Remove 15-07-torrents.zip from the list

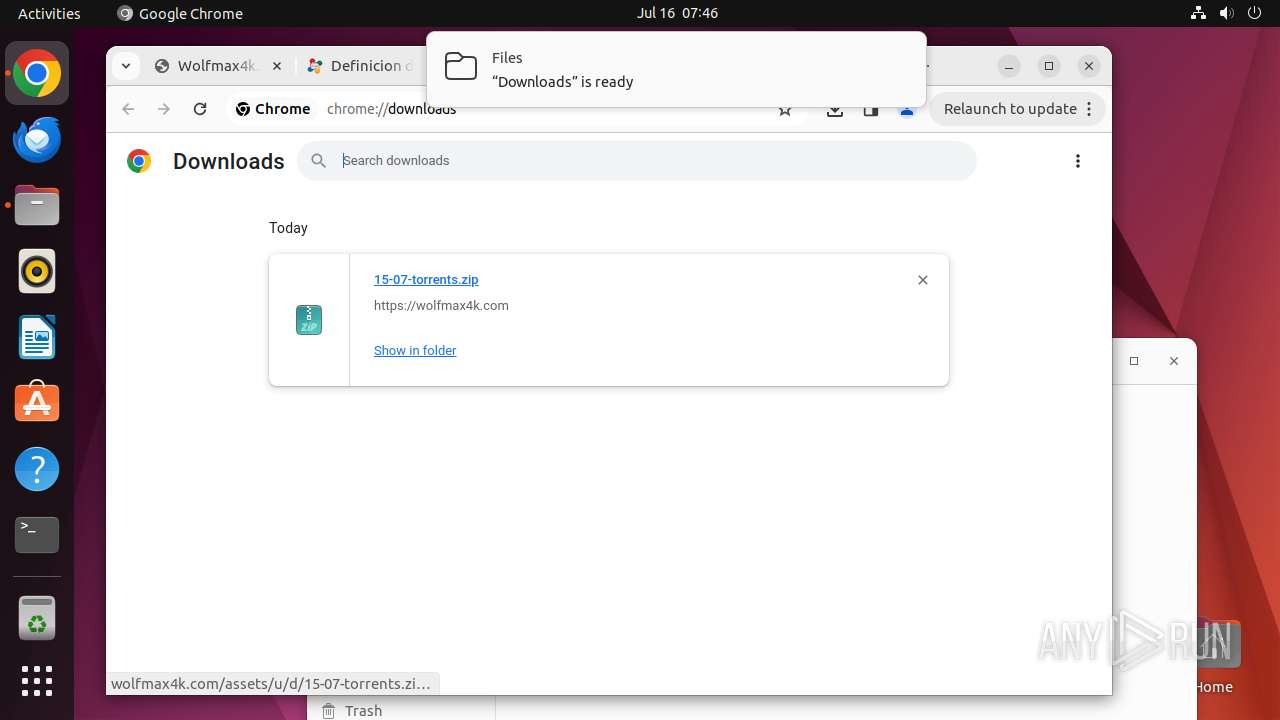(x=923, y=280)
